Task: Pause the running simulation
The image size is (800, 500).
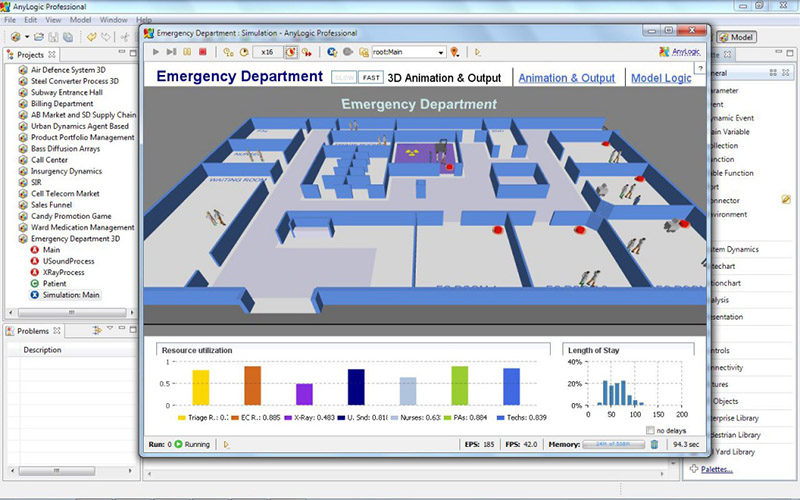Action: tap(187, 52)
